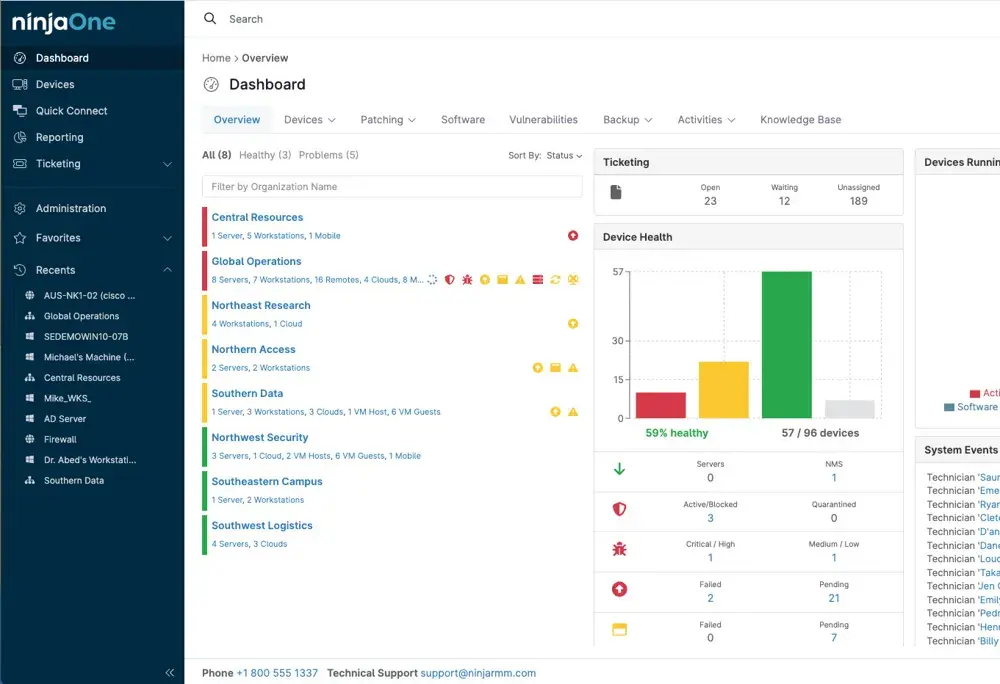Click the search magnifier icon
The image size is (1000, 684).
click(210, 18)
